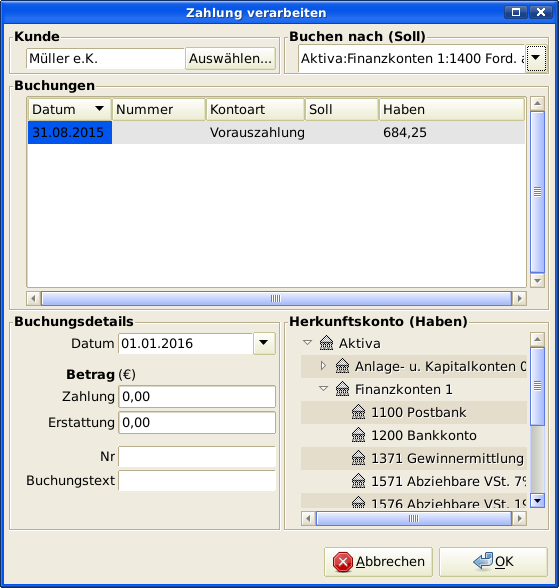Click the Buchungen vertical scrollbar thumb
This screenshot has width=559, height=588.
pos(537,192)
